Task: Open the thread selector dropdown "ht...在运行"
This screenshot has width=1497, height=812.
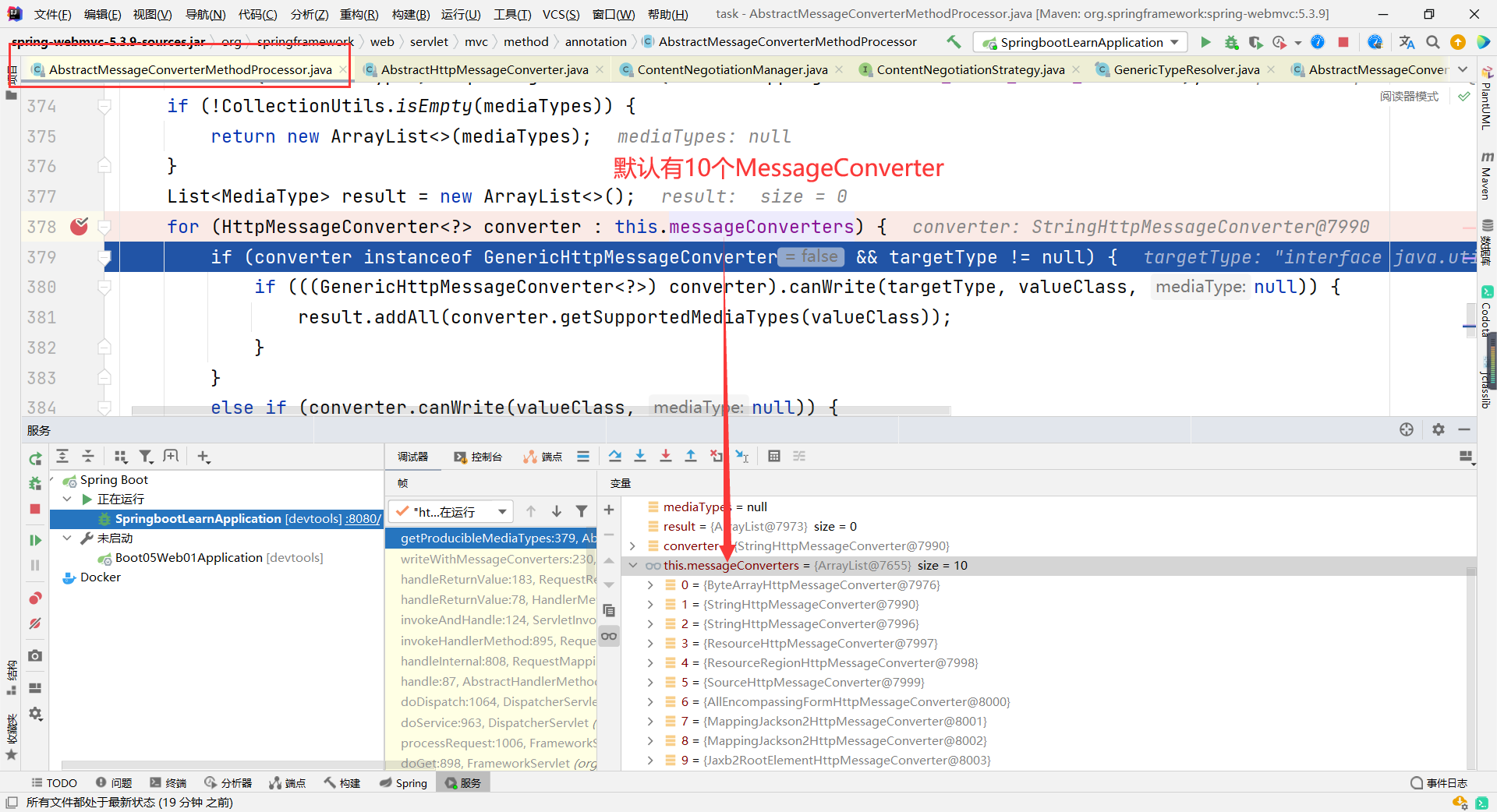Action: pyautogui.click(x=451, y=512)
